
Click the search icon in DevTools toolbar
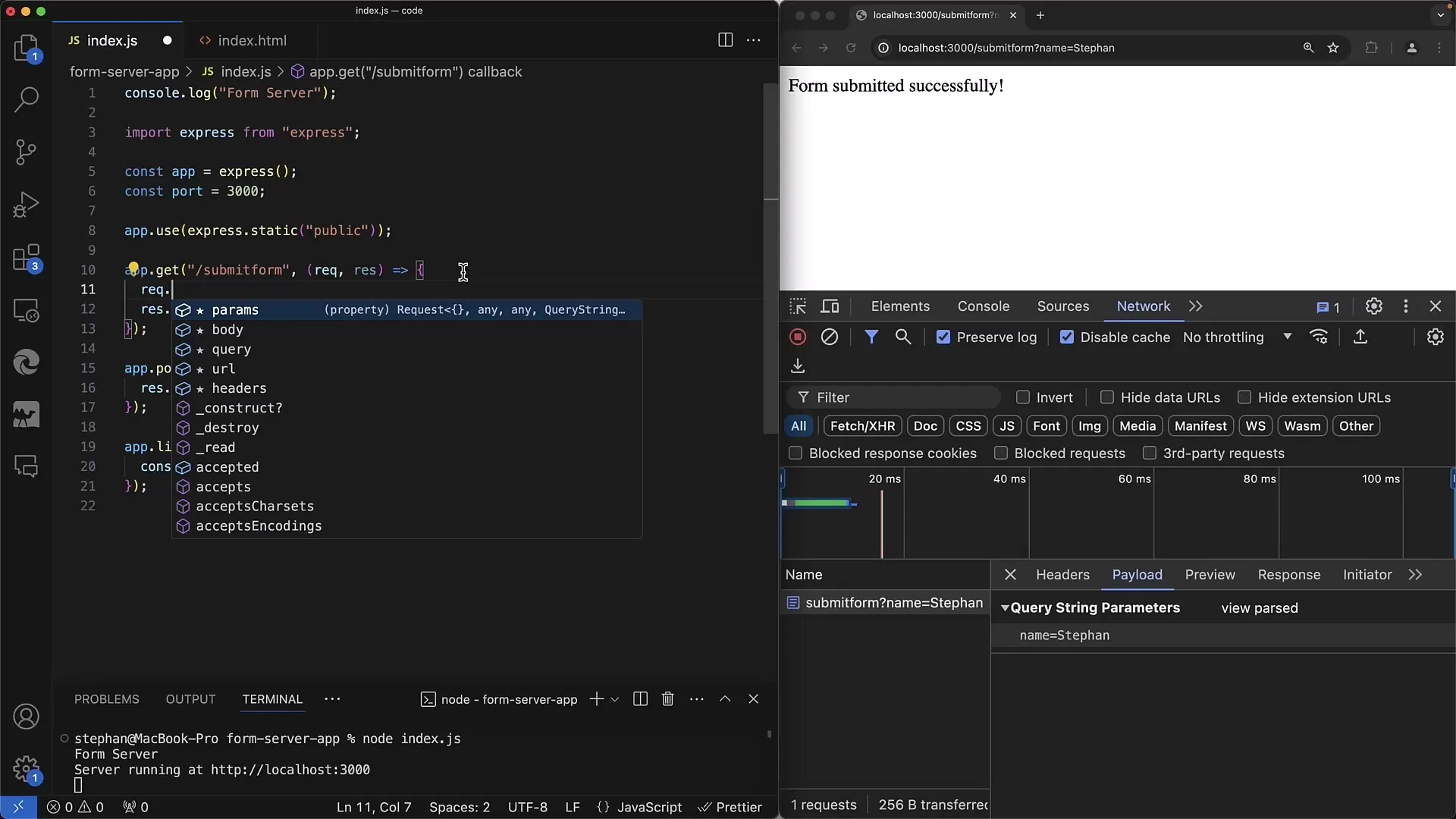tap(904, 337)
